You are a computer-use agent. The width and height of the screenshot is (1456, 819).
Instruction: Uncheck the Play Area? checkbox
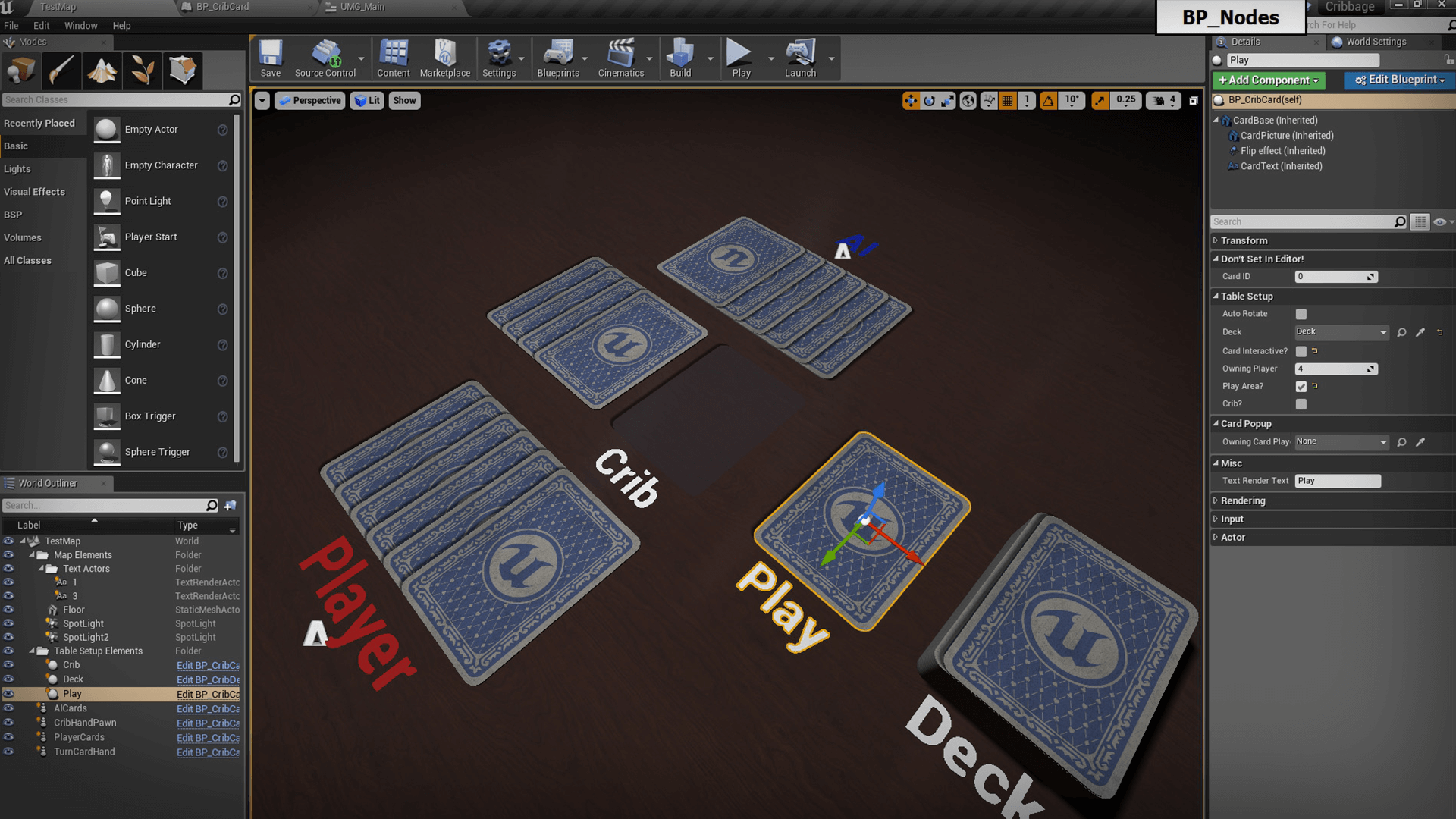(x=1301, y=386)
